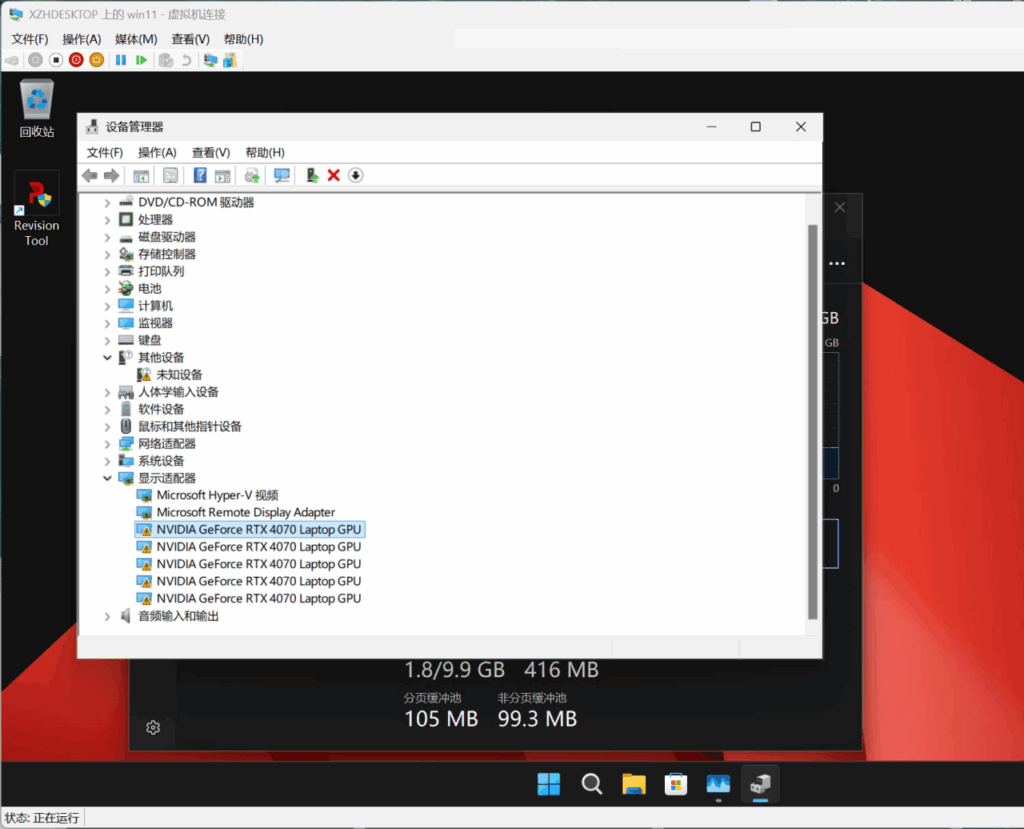Click the Scan for hardware changes icon
Viewport: 1024px width, 829px height.
(282, 176)
